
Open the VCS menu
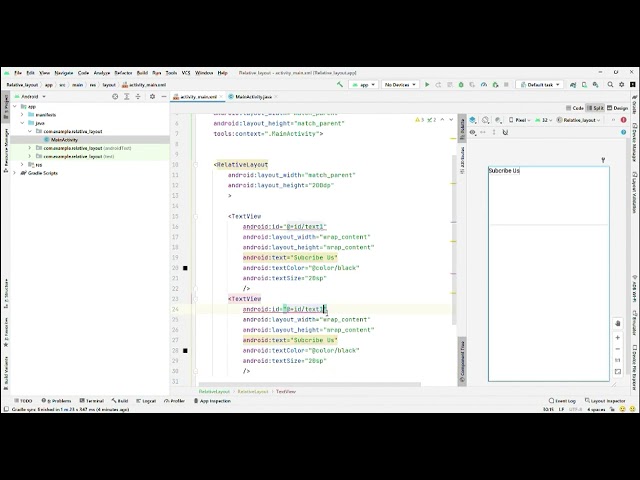tap(186, 73)
